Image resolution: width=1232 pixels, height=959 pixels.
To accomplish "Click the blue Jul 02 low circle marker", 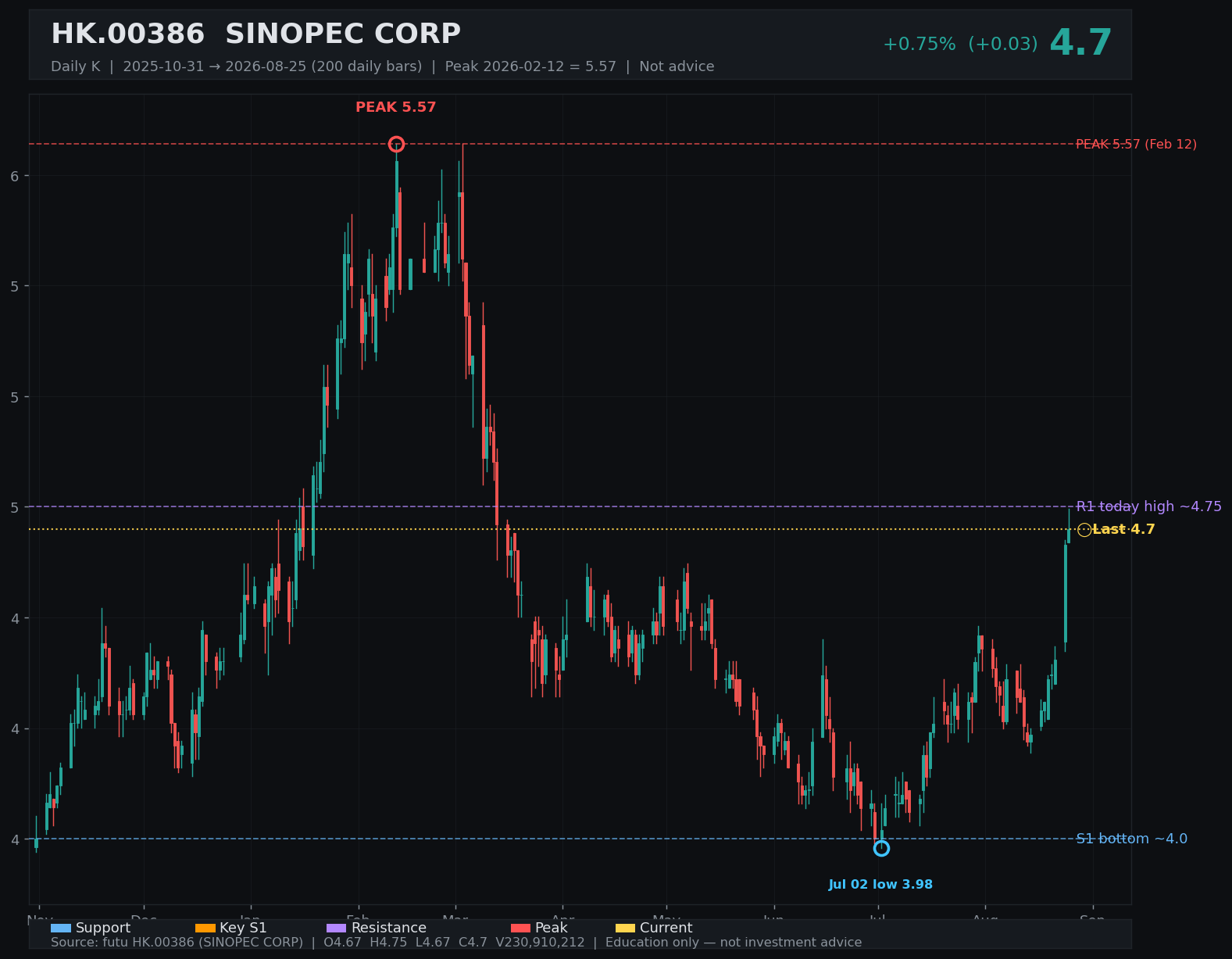I will tap(881, 848).
